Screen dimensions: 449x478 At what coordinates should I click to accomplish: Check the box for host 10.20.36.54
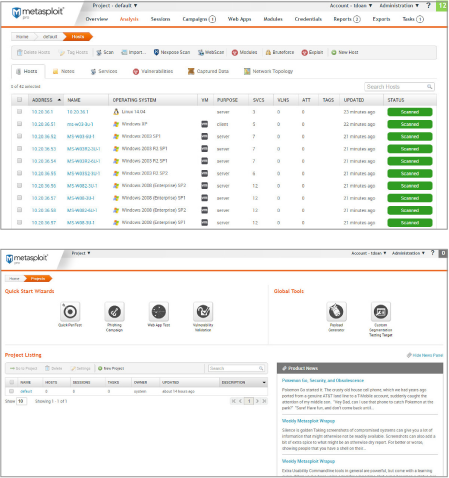pos(19,161)
